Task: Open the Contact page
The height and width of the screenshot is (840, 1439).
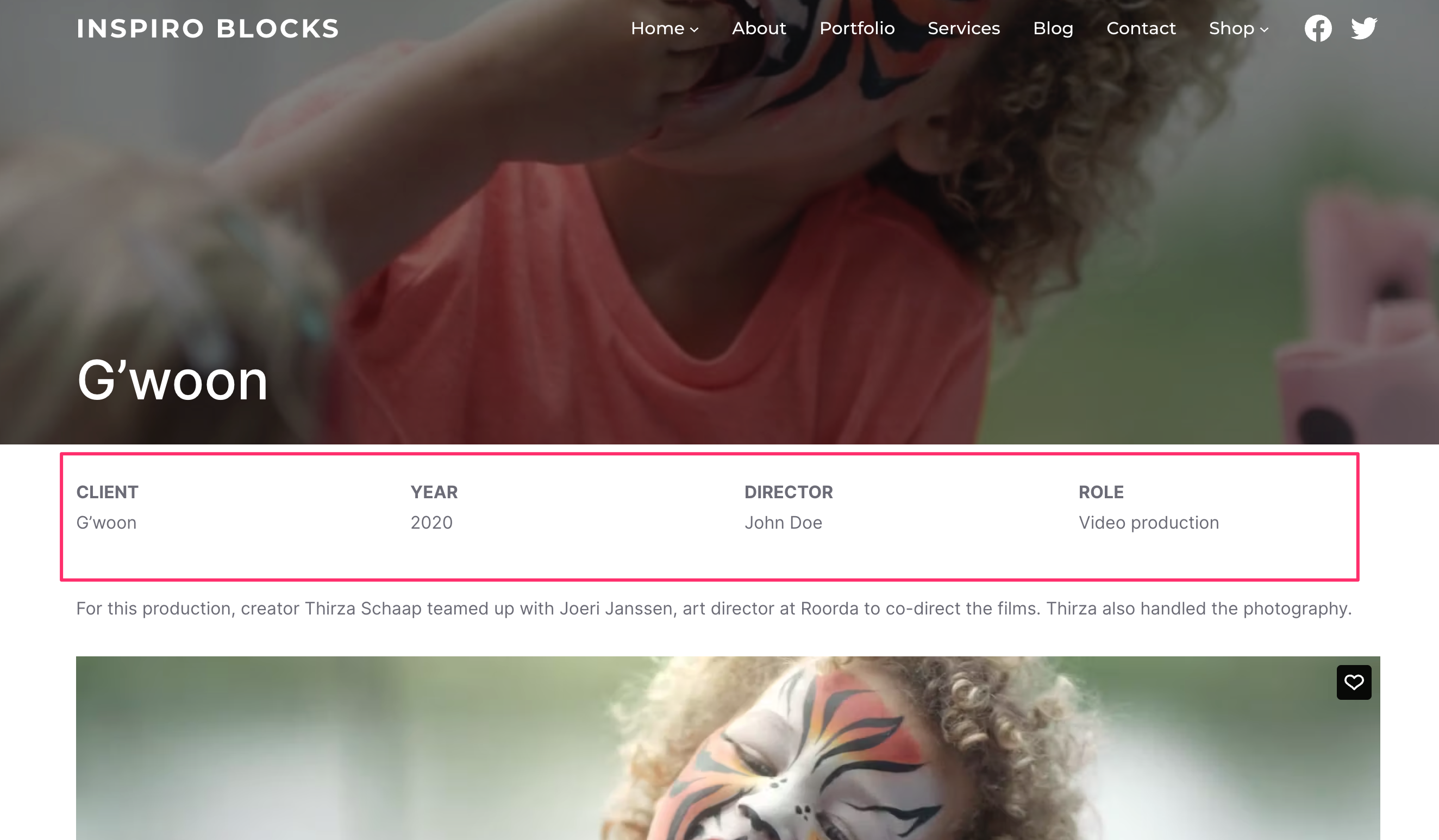Action: click(x=1141, y=29)
